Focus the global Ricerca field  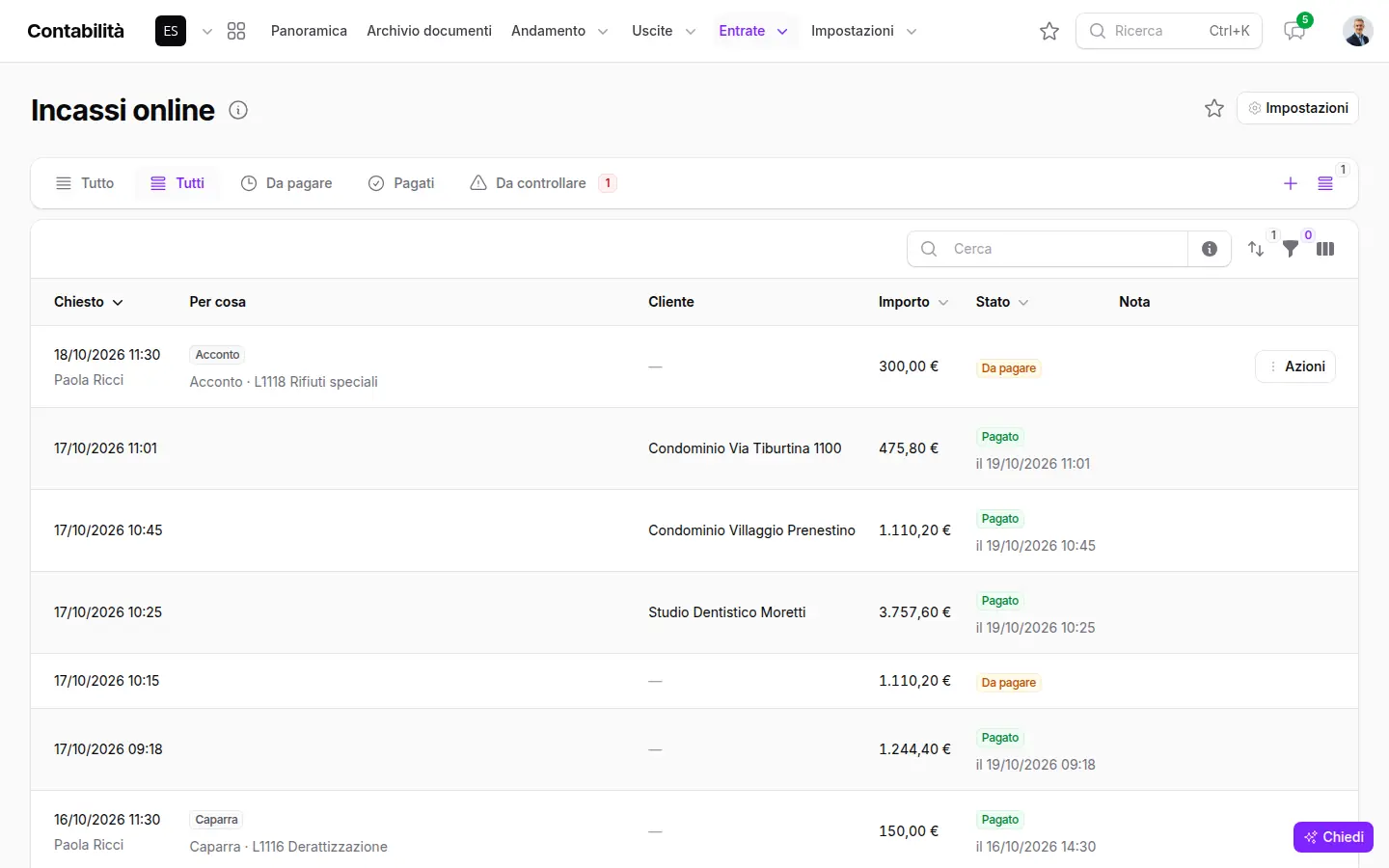[1169, 31]
